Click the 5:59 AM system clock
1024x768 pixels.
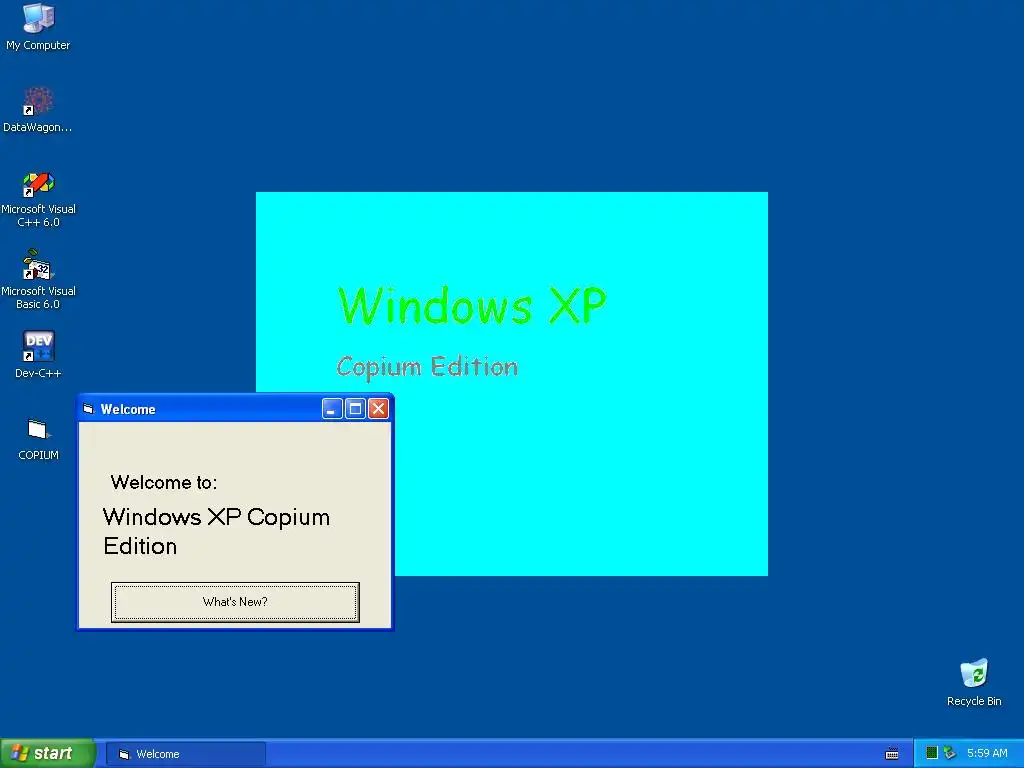tap(987, 753)
